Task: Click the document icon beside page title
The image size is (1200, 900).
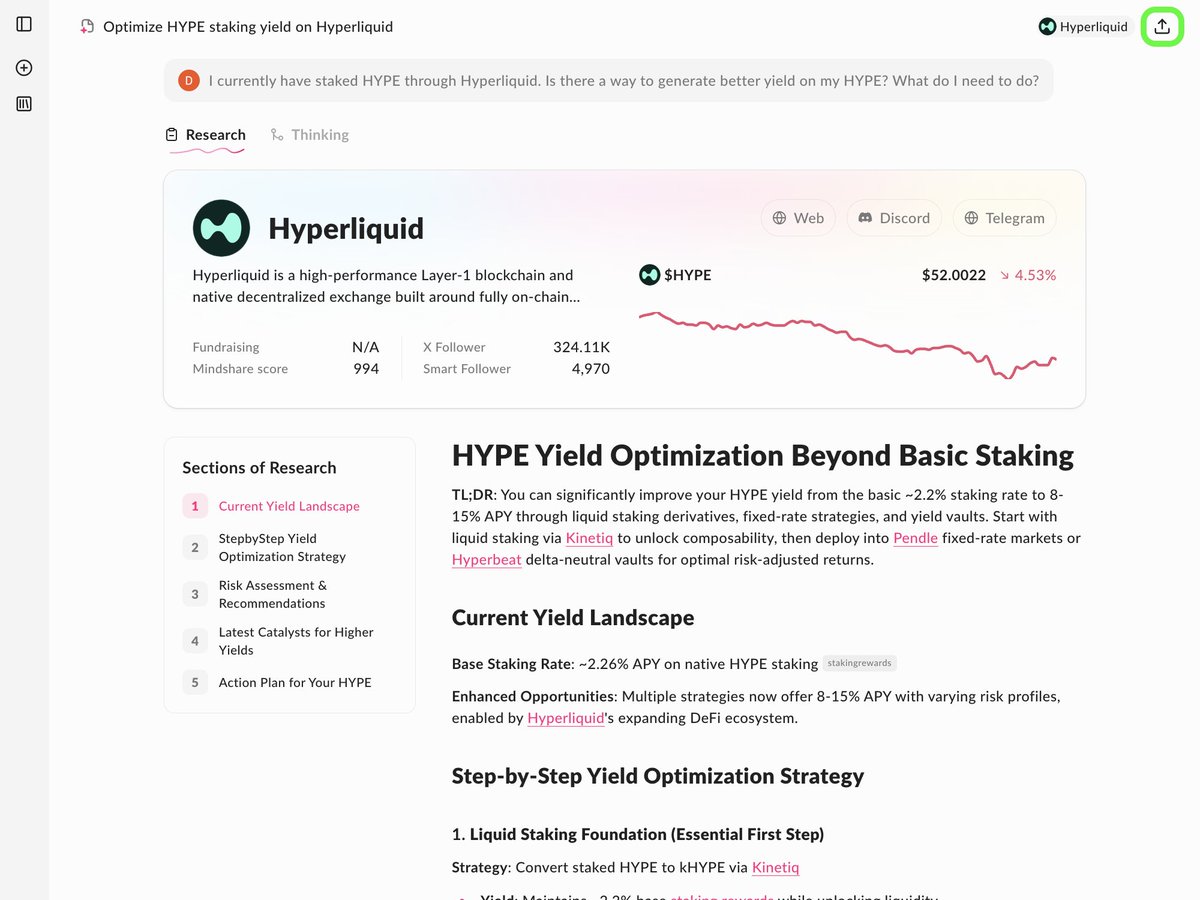Action: [88, 27]
